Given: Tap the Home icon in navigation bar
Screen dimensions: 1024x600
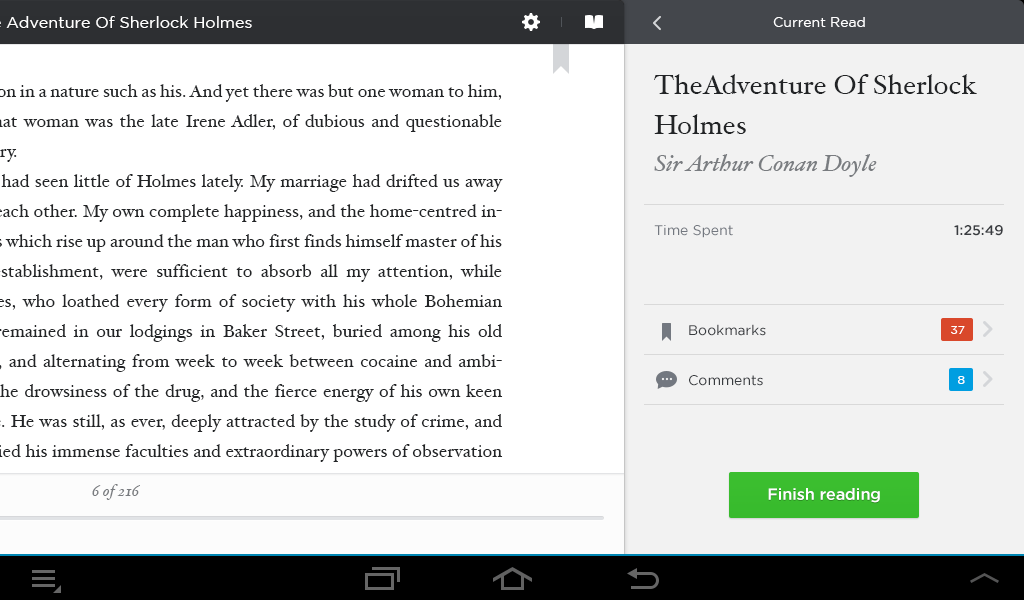Looking at the screenshot, I should (x=512, y=578).
